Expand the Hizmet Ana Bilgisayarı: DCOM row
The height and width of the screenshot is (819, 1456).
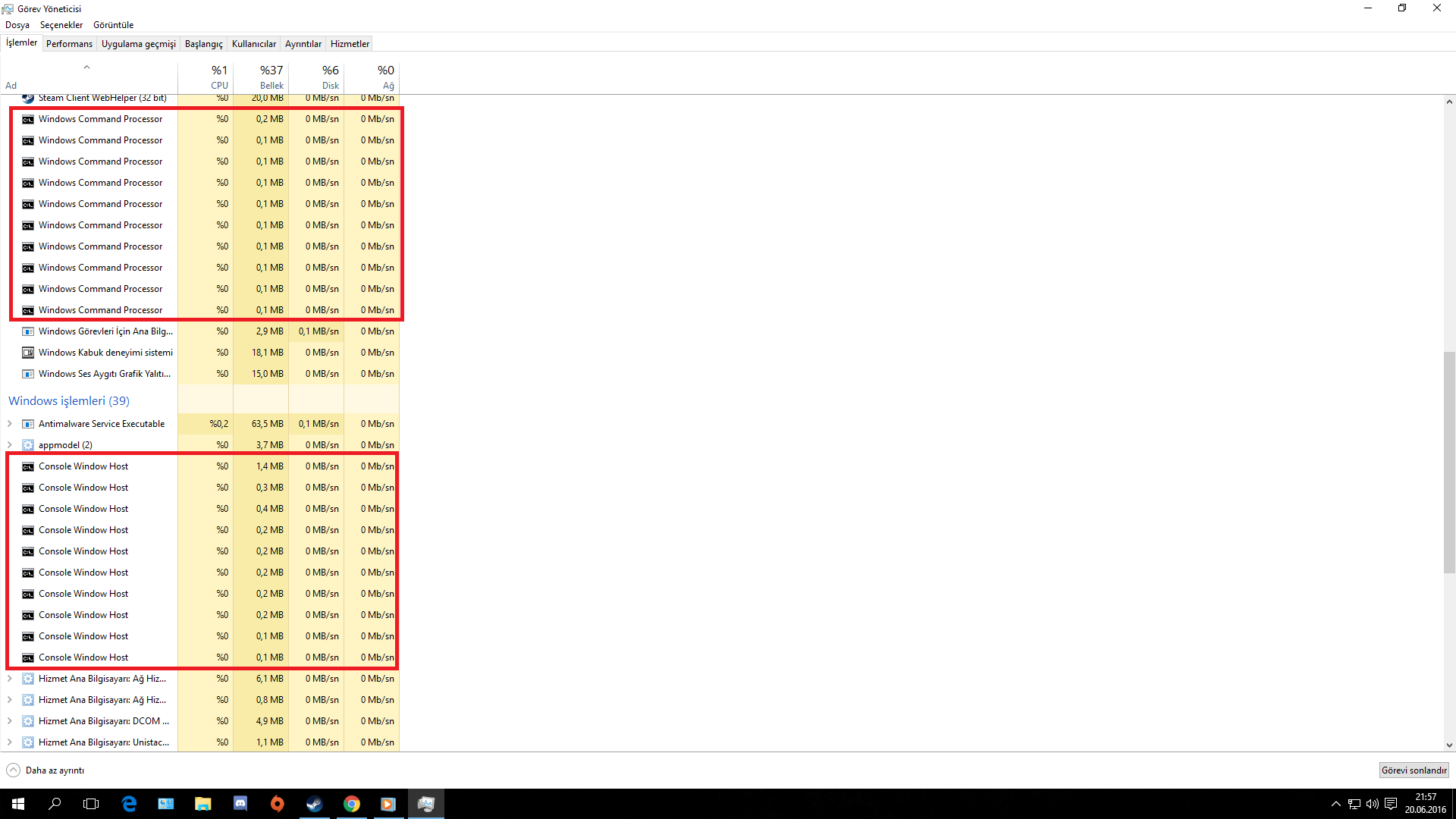click(10, 721)
